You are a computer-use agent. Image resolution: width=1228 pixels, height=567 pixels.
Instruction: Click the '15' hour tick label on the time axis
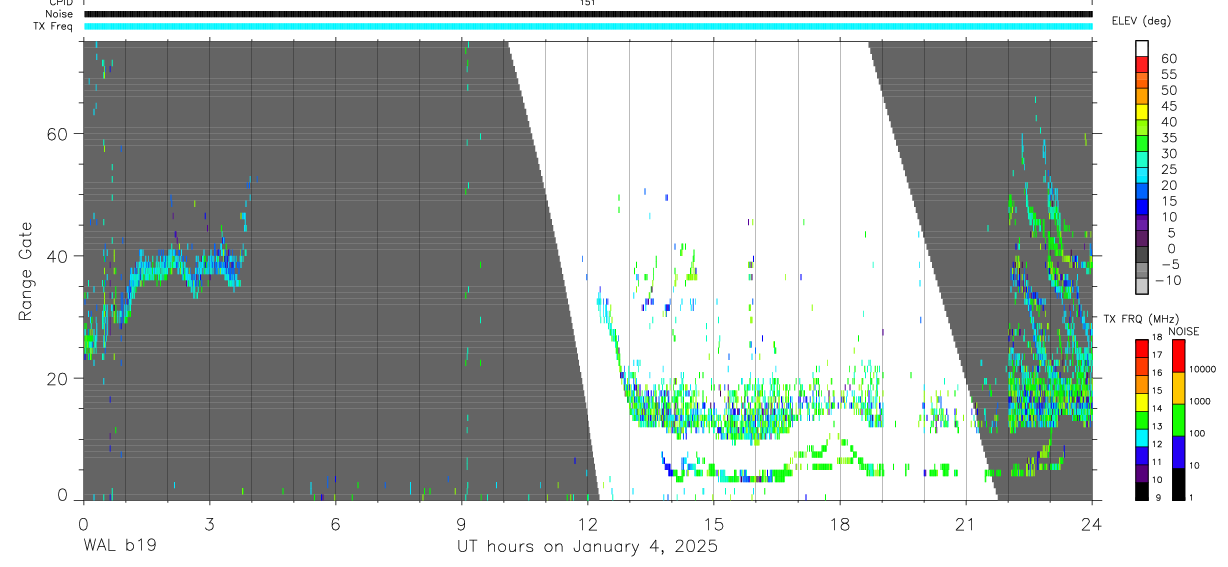coord(713,523)
